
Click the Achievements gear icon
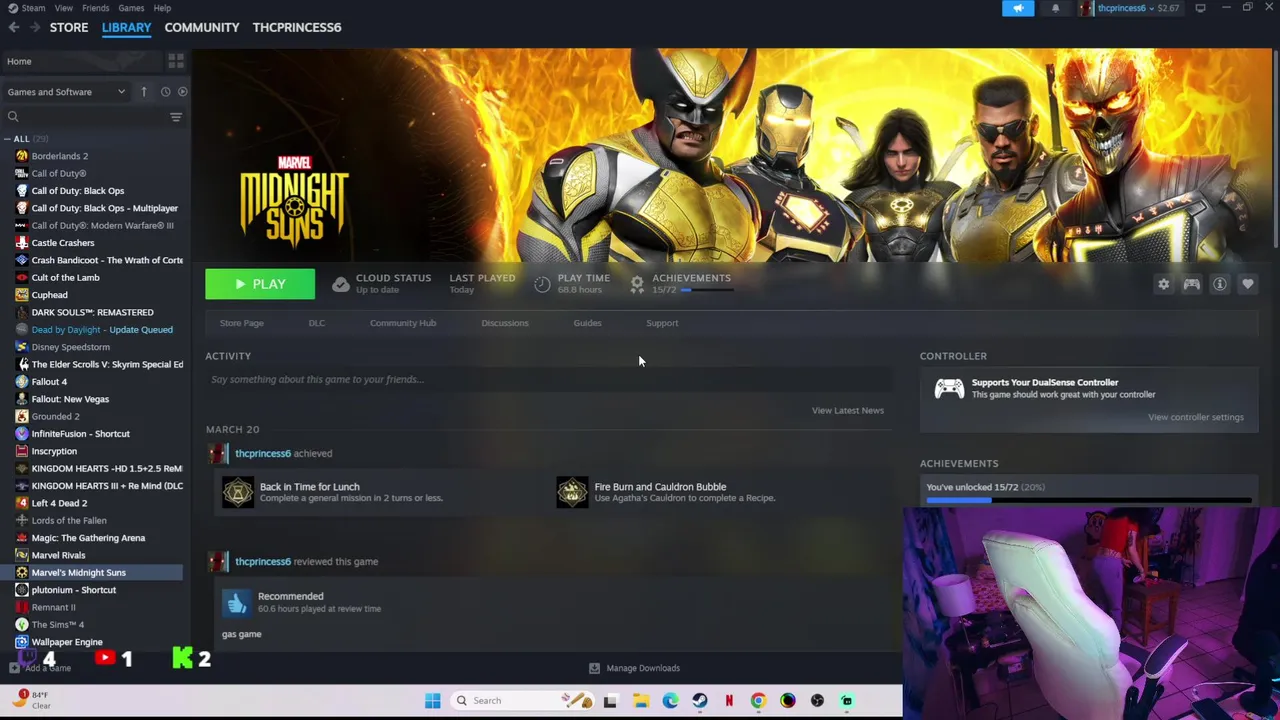[x=637, y=285]
